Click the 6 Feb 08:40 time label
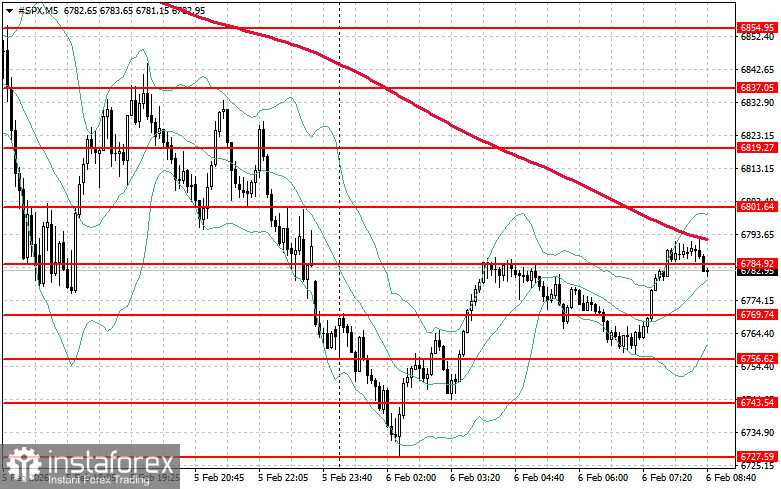Screen dimensions: 781x489 (x=731, y=478)
